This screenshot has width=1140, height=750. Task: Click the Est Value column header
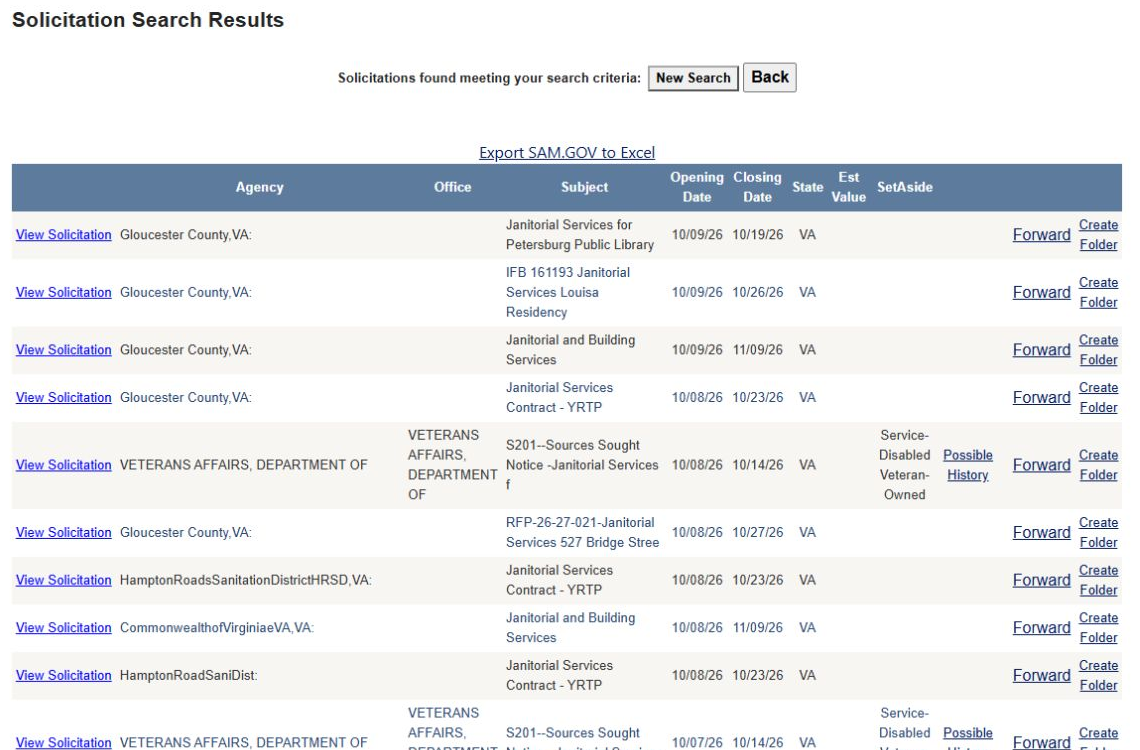[848, 188]
